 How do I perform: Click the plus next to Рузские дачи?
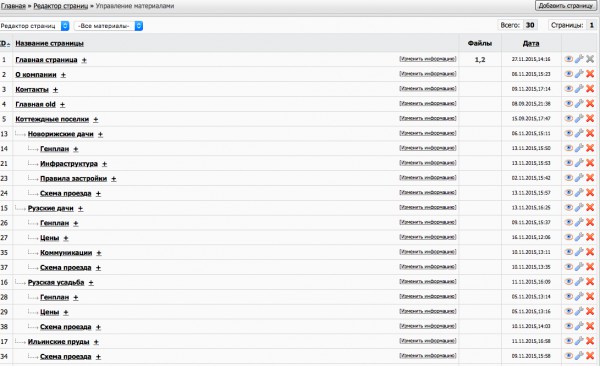[x=80, y=209]
